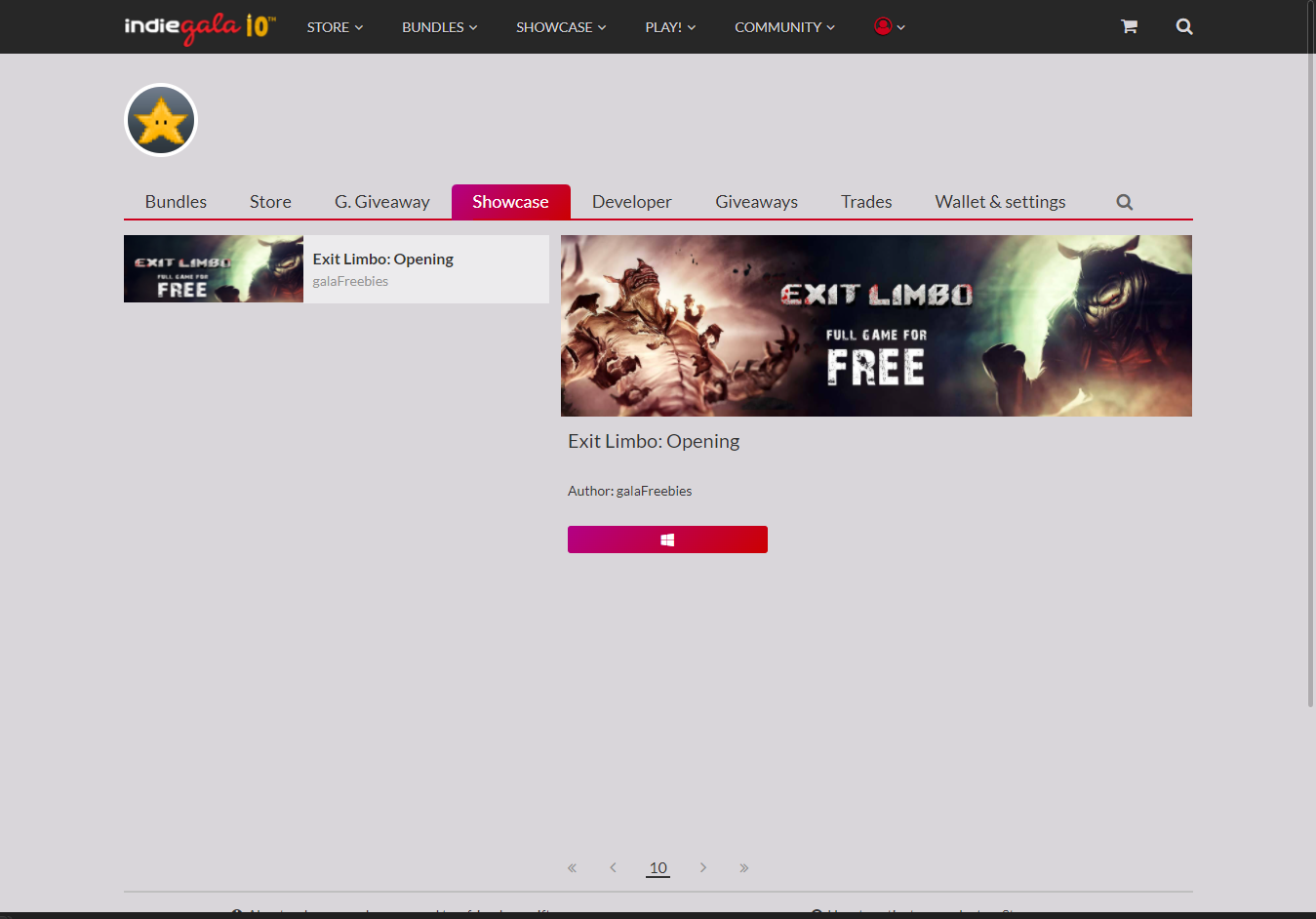Click galaFreebies under list entry

(x=350, y=281)
